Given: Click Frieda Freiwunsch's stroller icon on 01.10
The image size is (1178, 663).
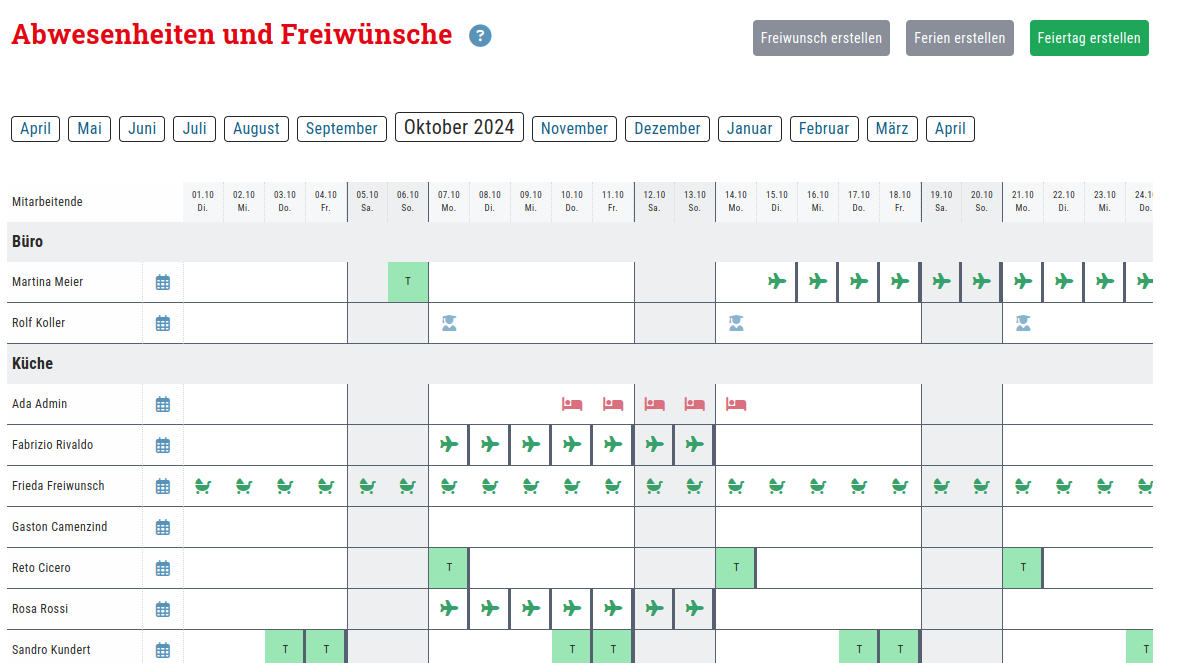Looking at the screenshot, I should (203, 486).
